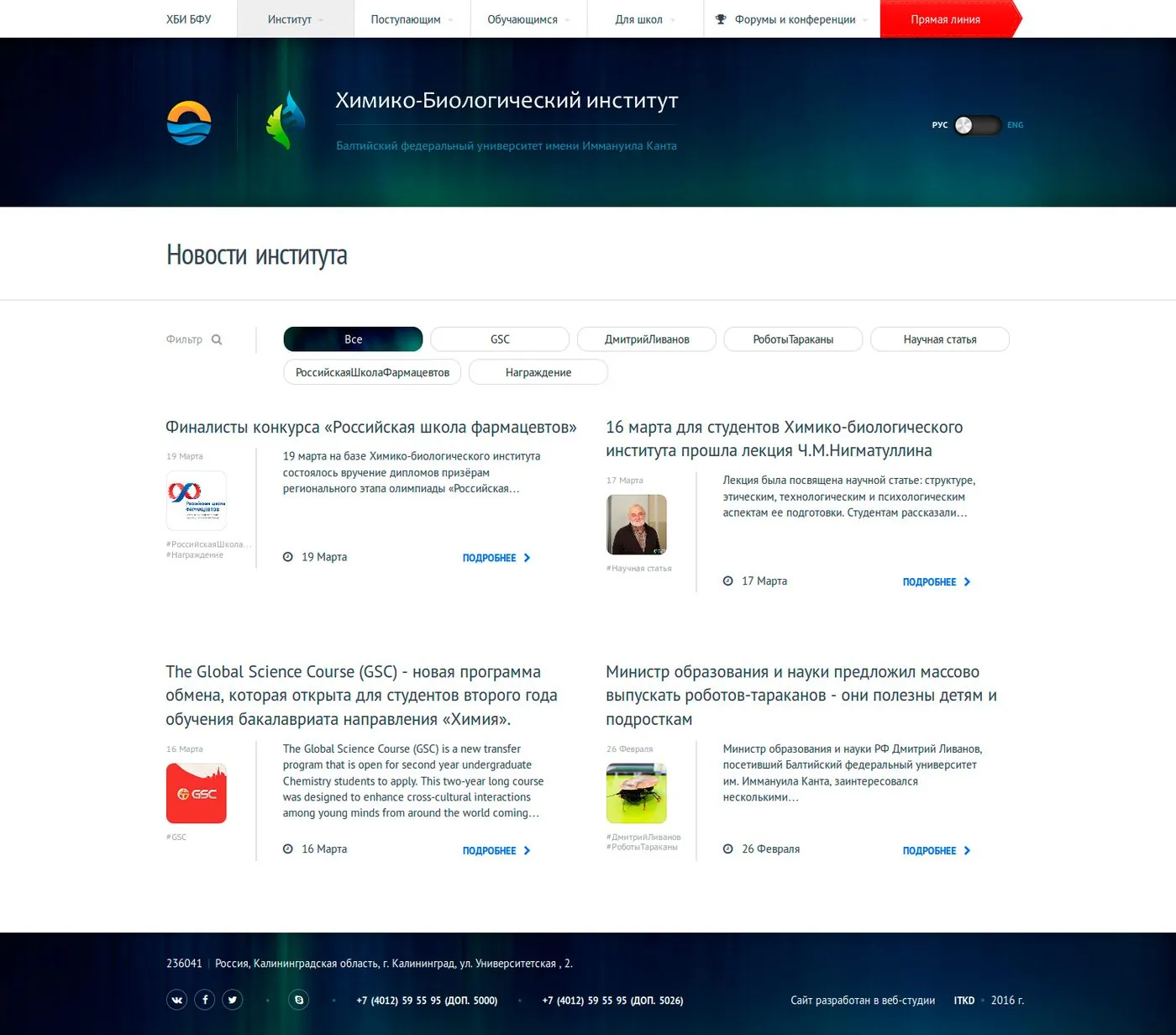
Task: Click the Skype contact icon
Action: click(299, 1000)
